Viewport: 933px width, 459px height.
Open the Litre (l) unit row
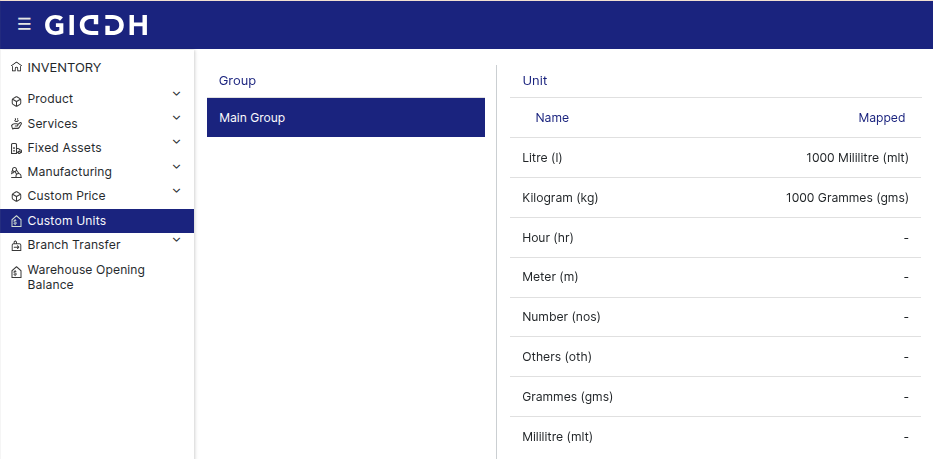coord(715,158)
